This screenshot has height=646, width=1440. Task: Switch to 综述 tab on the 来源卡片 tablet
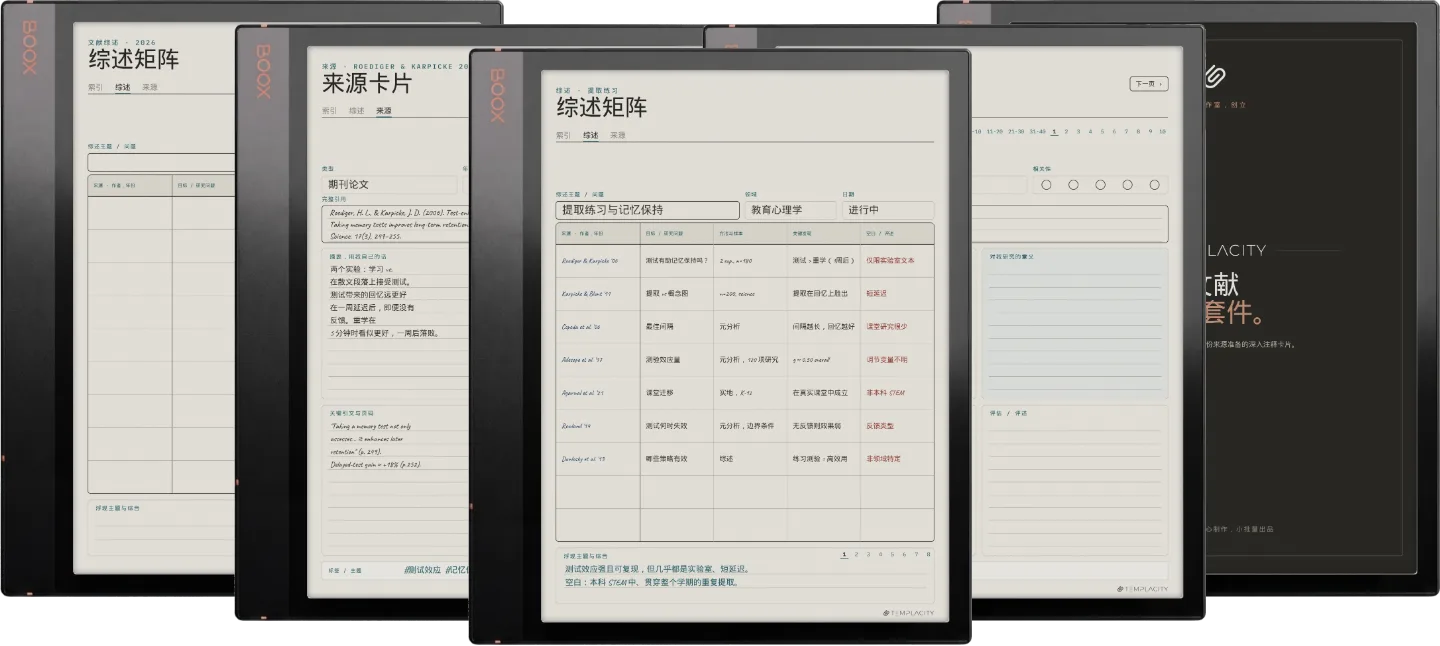pyautogui.click(x=356, y=111)
